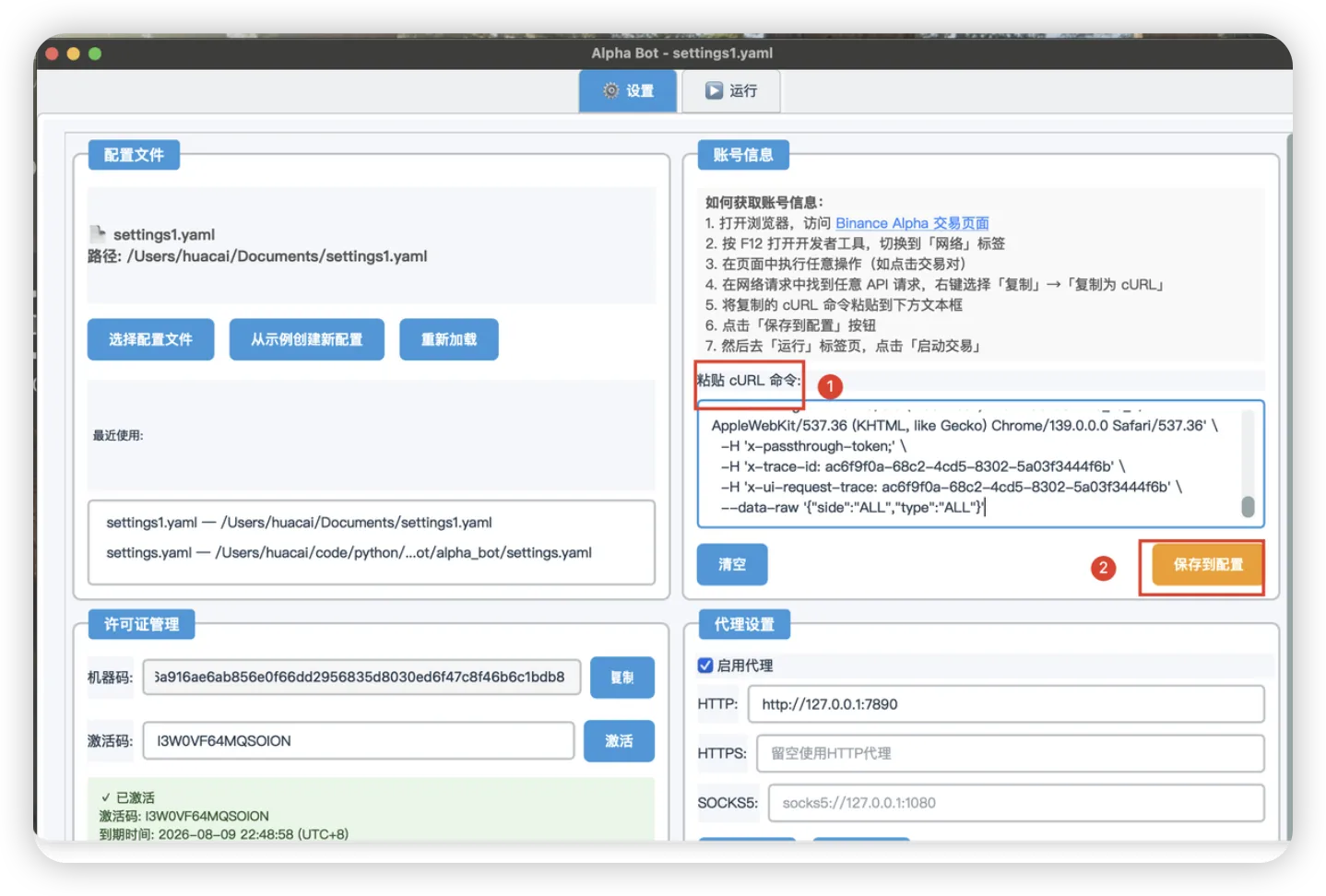The width and height of the screenshot is (1326, 896).
Task: Select alpha_bot/settings.yaml recent entry
Action: point(349,553)
